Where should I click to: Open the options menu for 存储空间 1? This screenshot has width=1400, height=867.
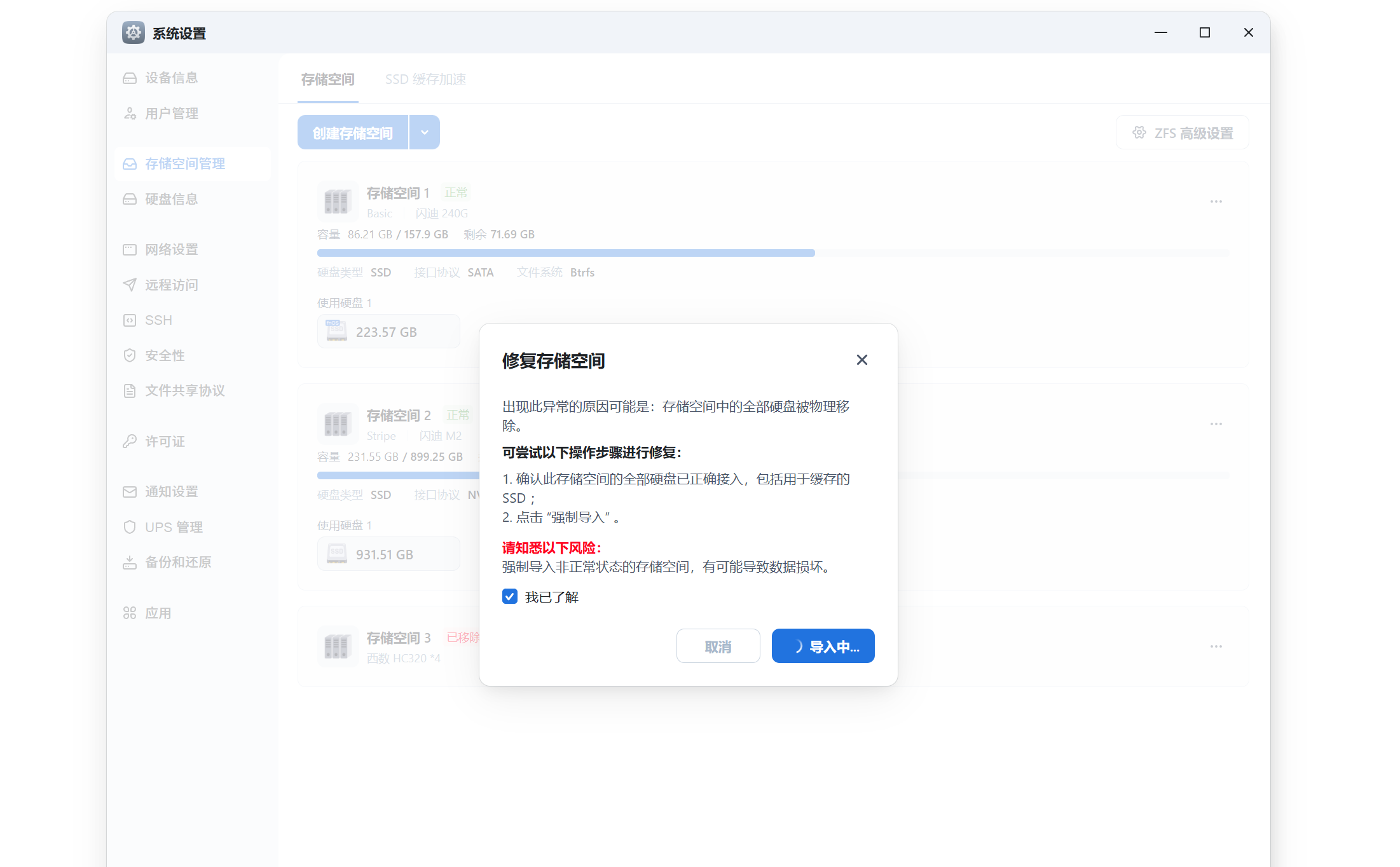click(x=1216, y=201)
